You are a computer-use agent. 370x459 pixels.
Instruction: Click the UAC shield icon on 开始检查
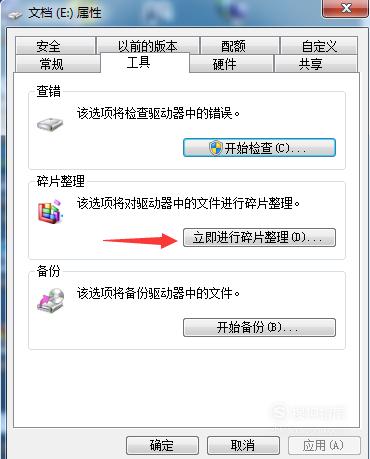216,148
